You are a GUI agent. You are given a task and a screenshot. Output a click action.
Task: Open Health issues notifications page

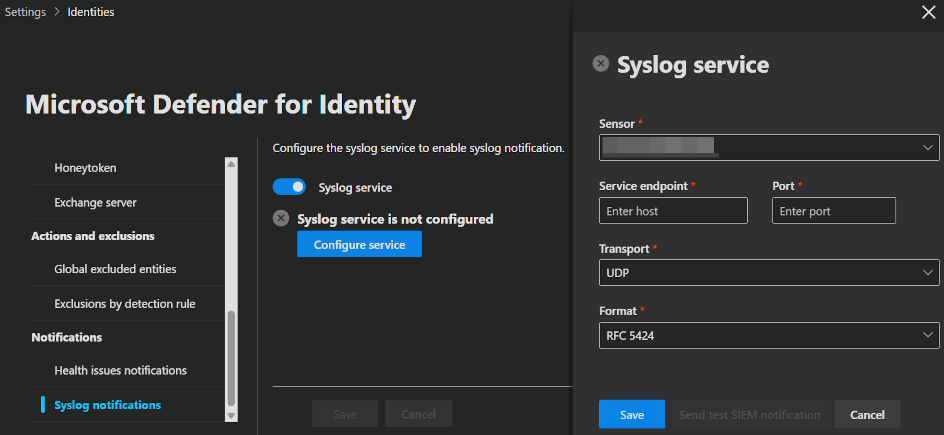pos(120,370)
